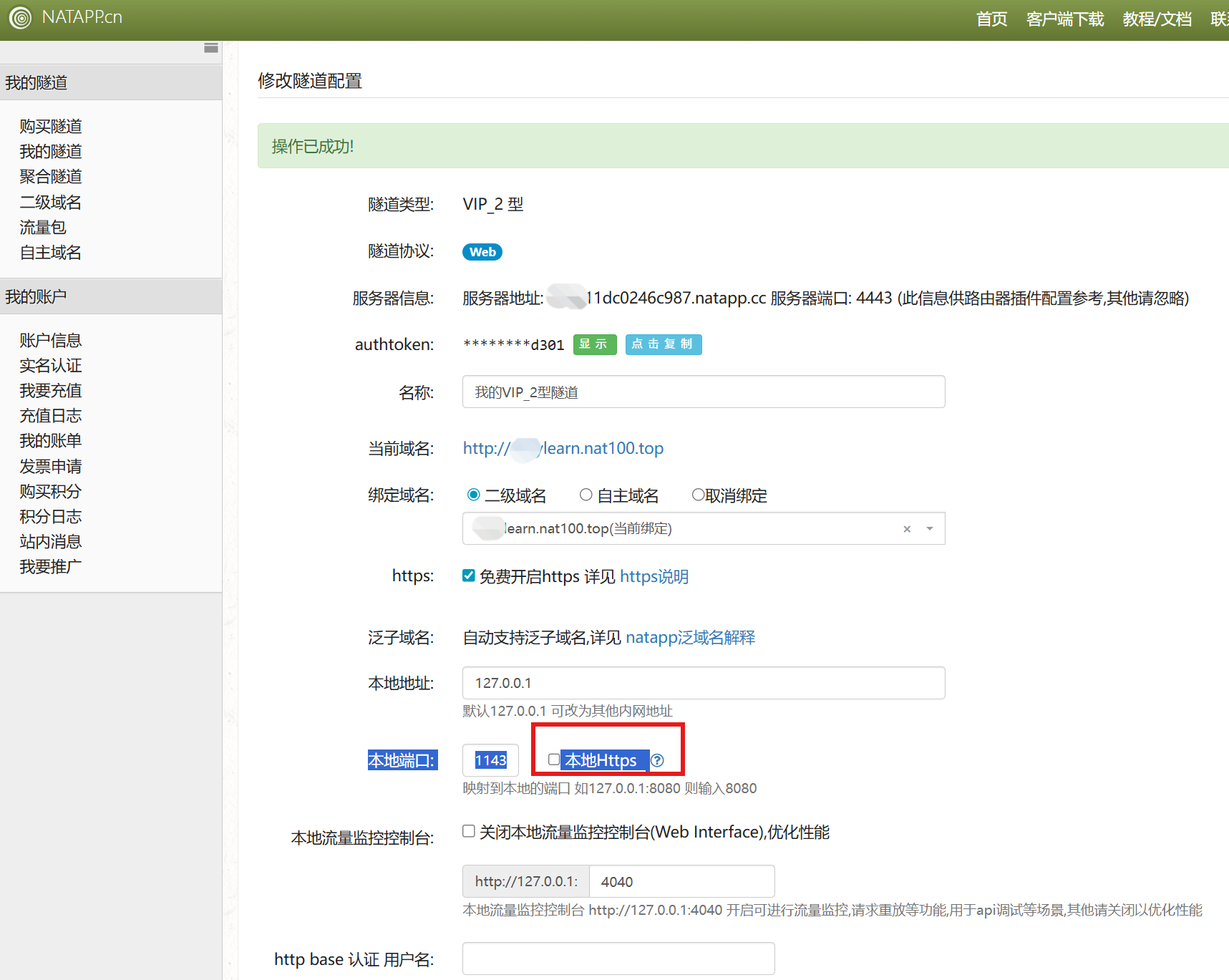The height and width of the screenshot is (980, 1229).
Task: Open 首页 in the top navigation
Action: [x=991, y=19]
